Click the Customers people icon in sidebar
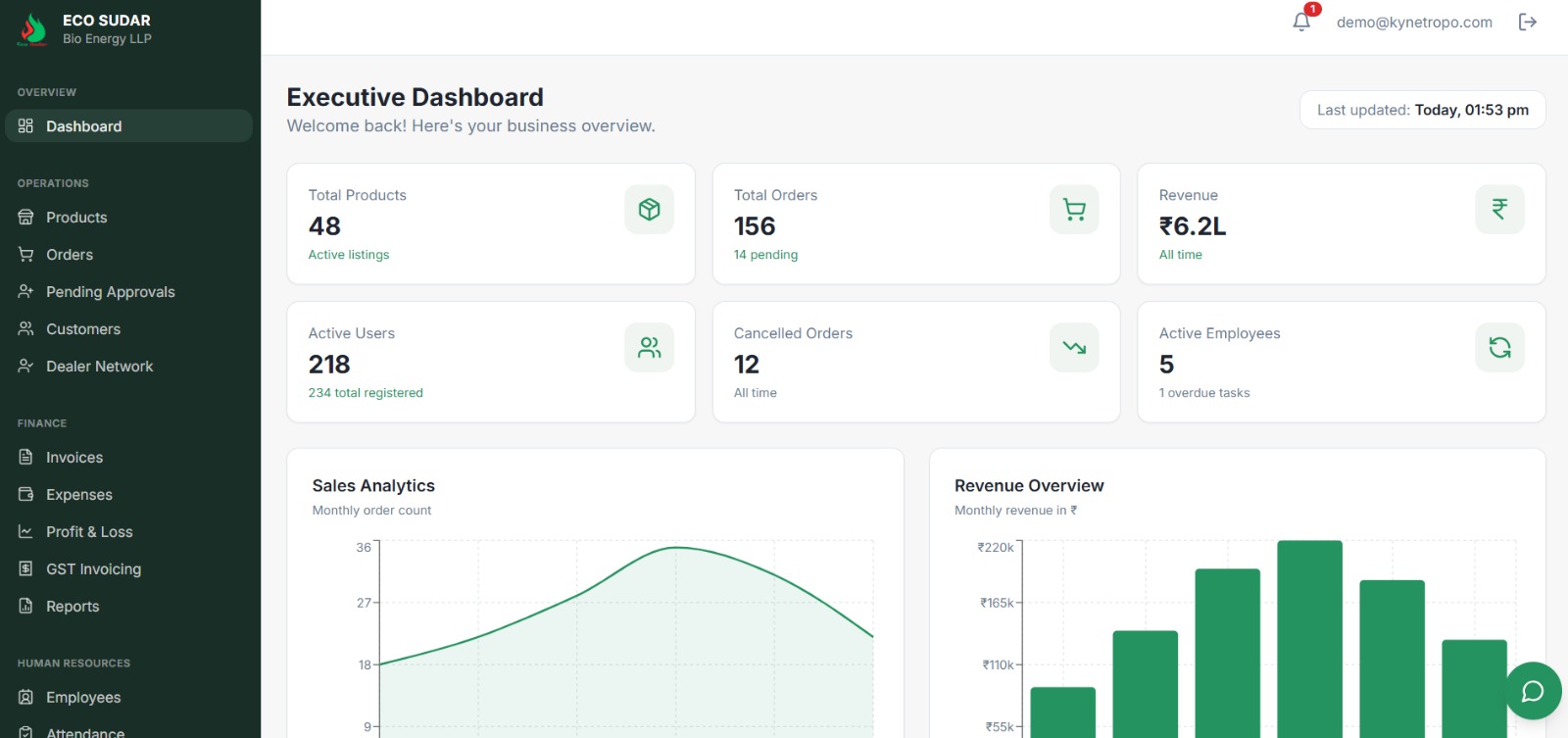 tap(25, 329)
